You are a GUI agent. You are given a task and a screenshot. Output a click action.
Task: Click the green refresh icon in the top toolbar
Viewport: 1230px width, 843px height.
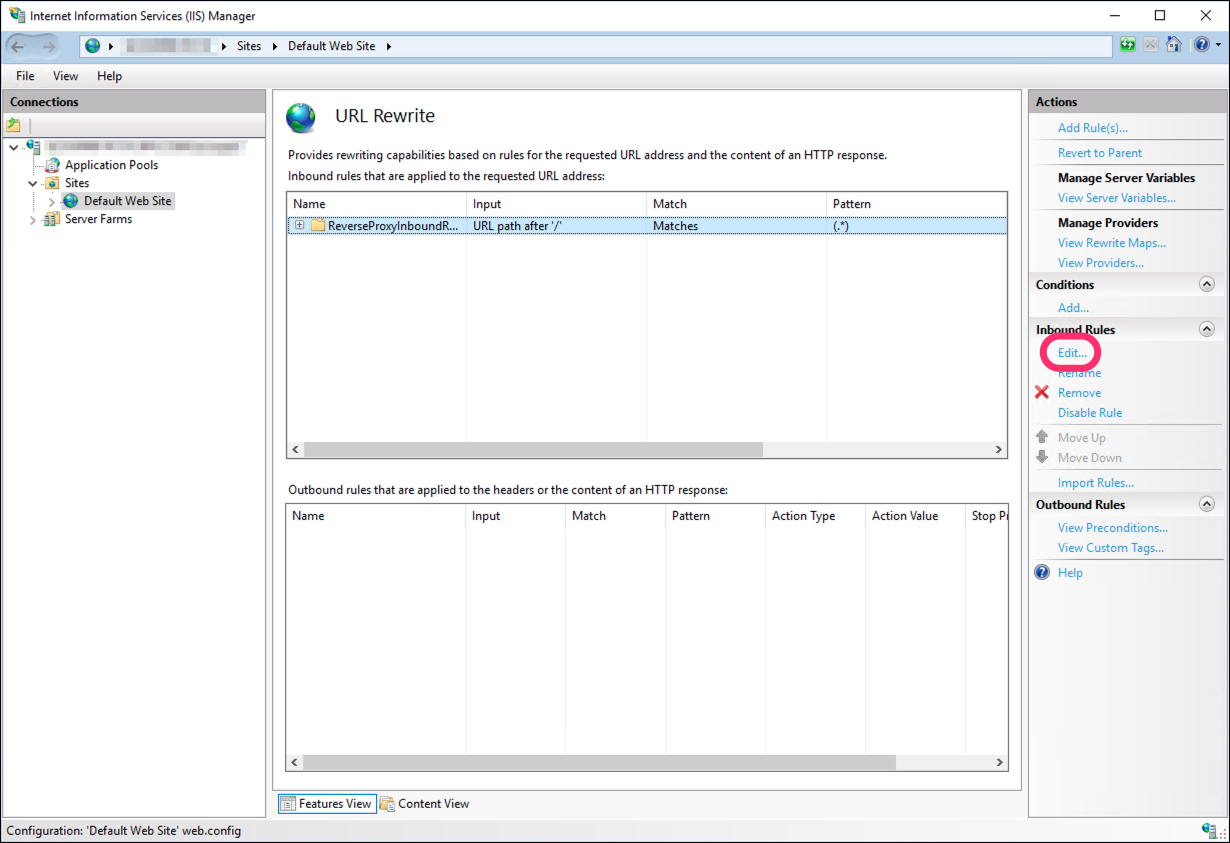point(1128,45)
